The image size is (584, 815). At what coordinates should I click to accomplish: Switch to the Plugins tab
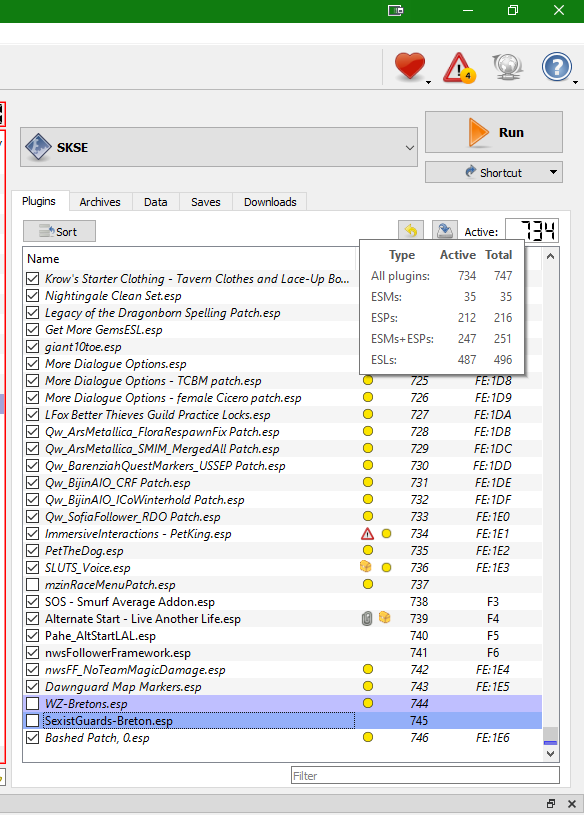click(39, 201)
